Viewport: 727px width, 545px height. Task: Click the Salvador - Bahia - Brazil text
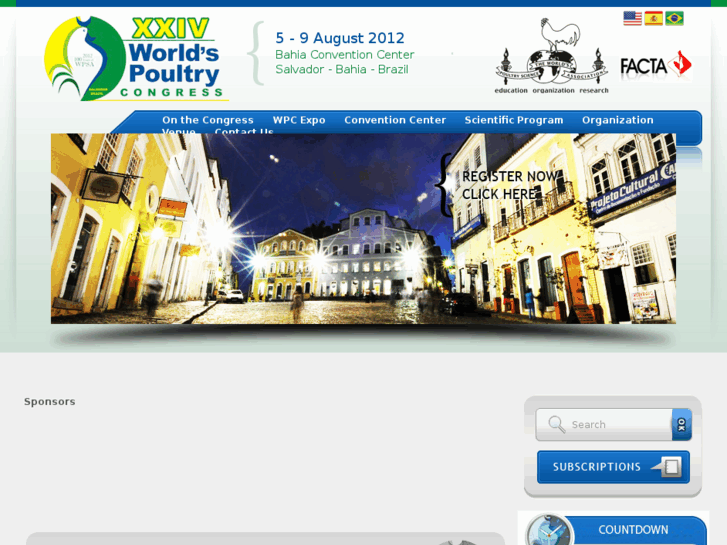click(342, 70)
